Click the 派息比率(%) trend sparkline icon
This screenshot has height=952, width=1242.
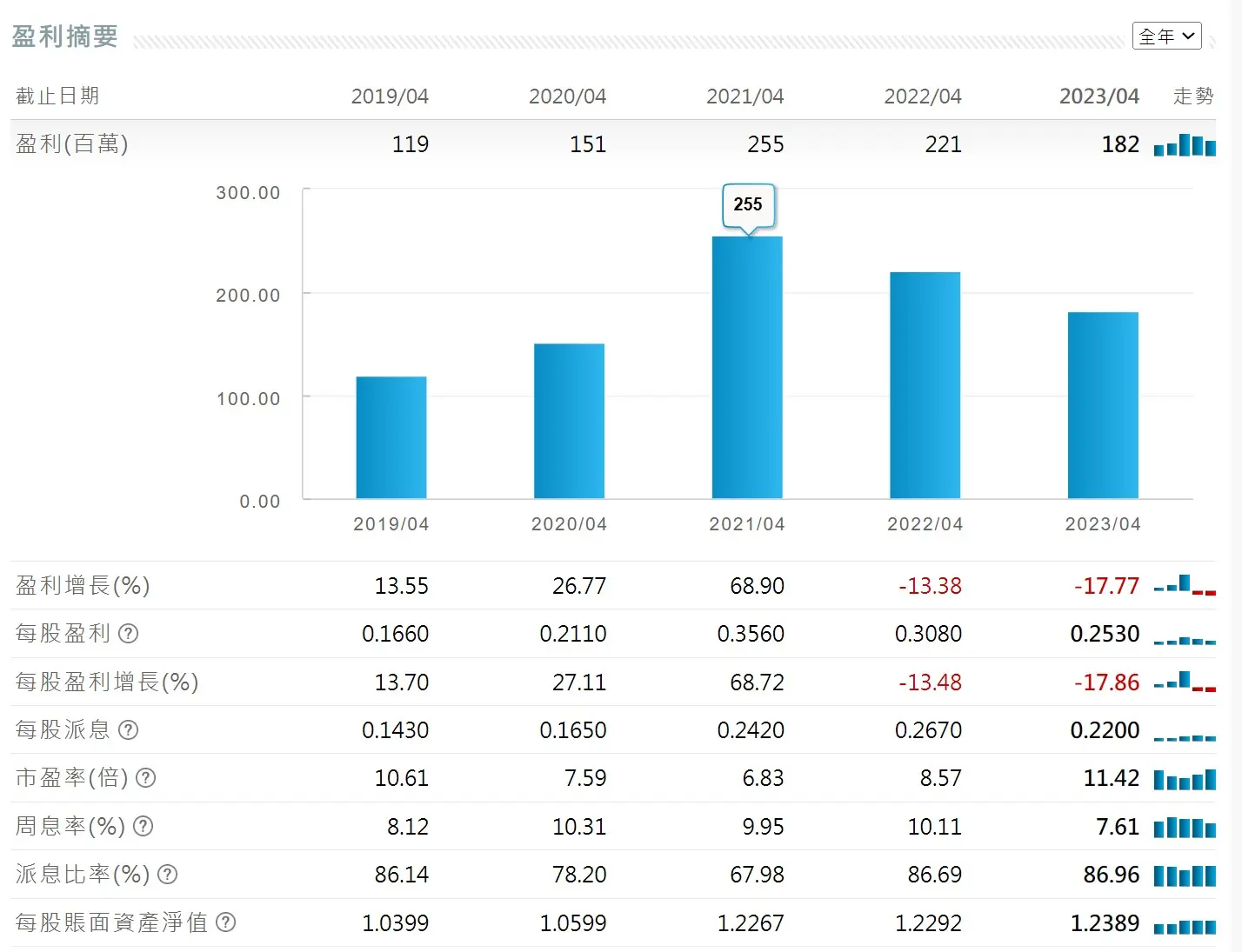point(1185,875)
